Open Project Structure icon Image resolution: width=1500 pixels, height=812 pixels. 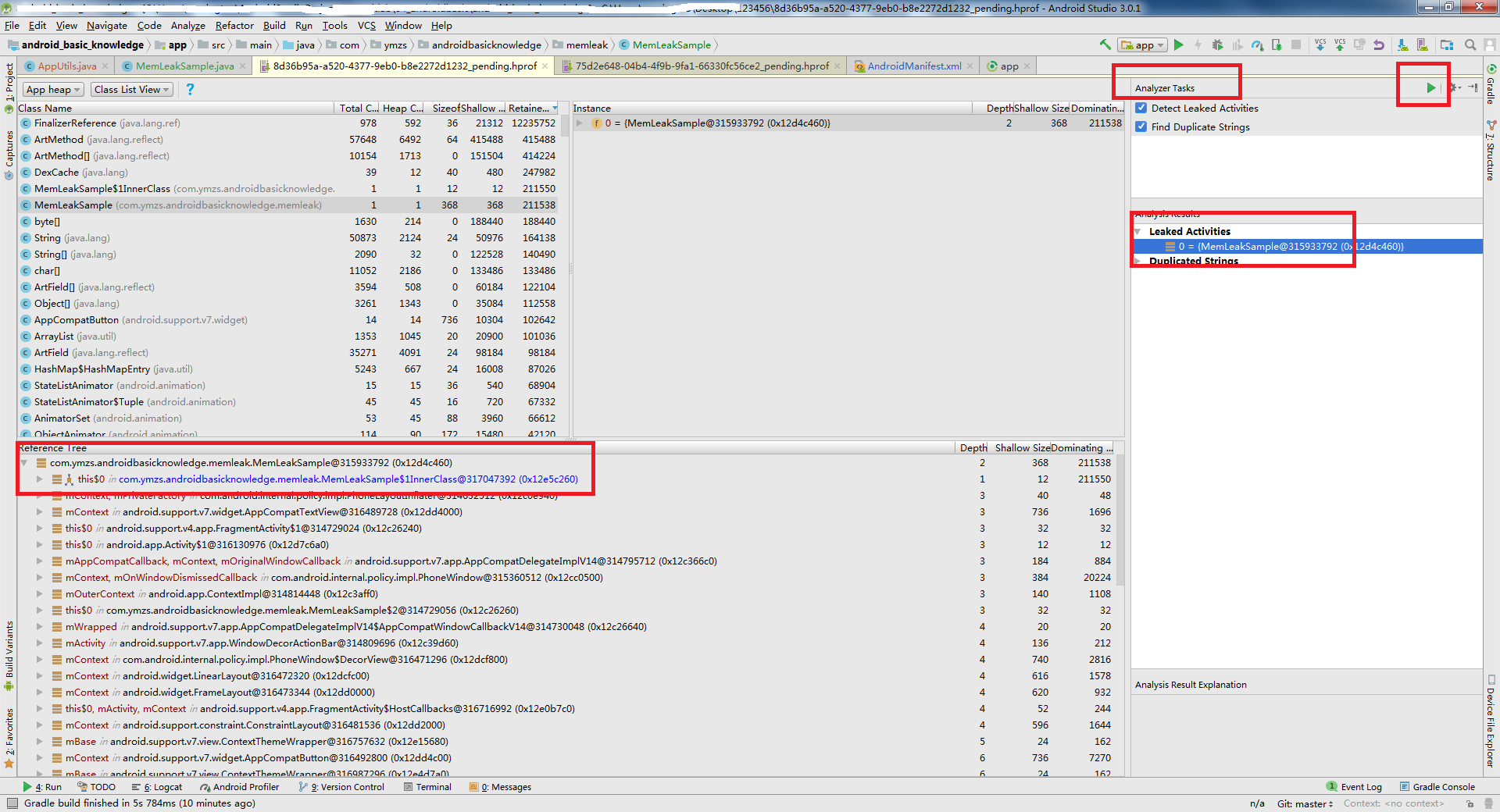coord(1447,45)
